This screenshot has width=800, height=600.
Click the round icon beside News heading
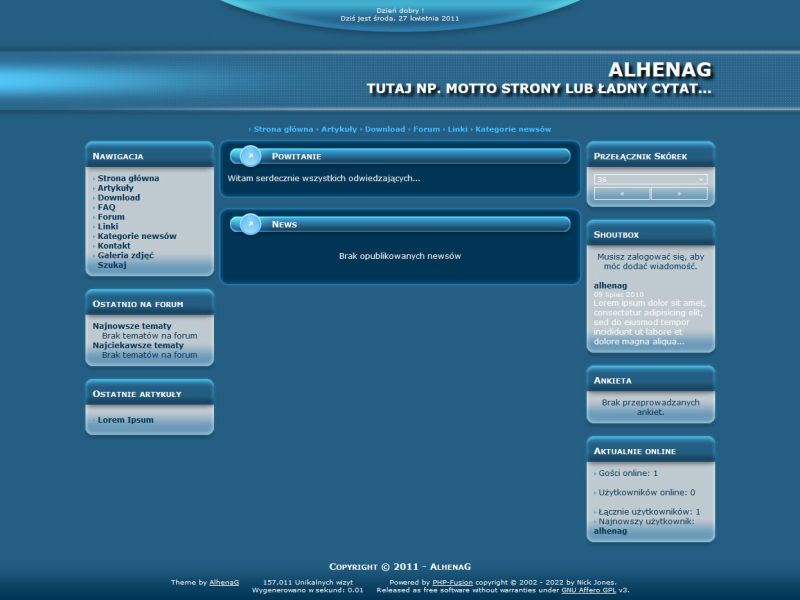coord(250,224)
